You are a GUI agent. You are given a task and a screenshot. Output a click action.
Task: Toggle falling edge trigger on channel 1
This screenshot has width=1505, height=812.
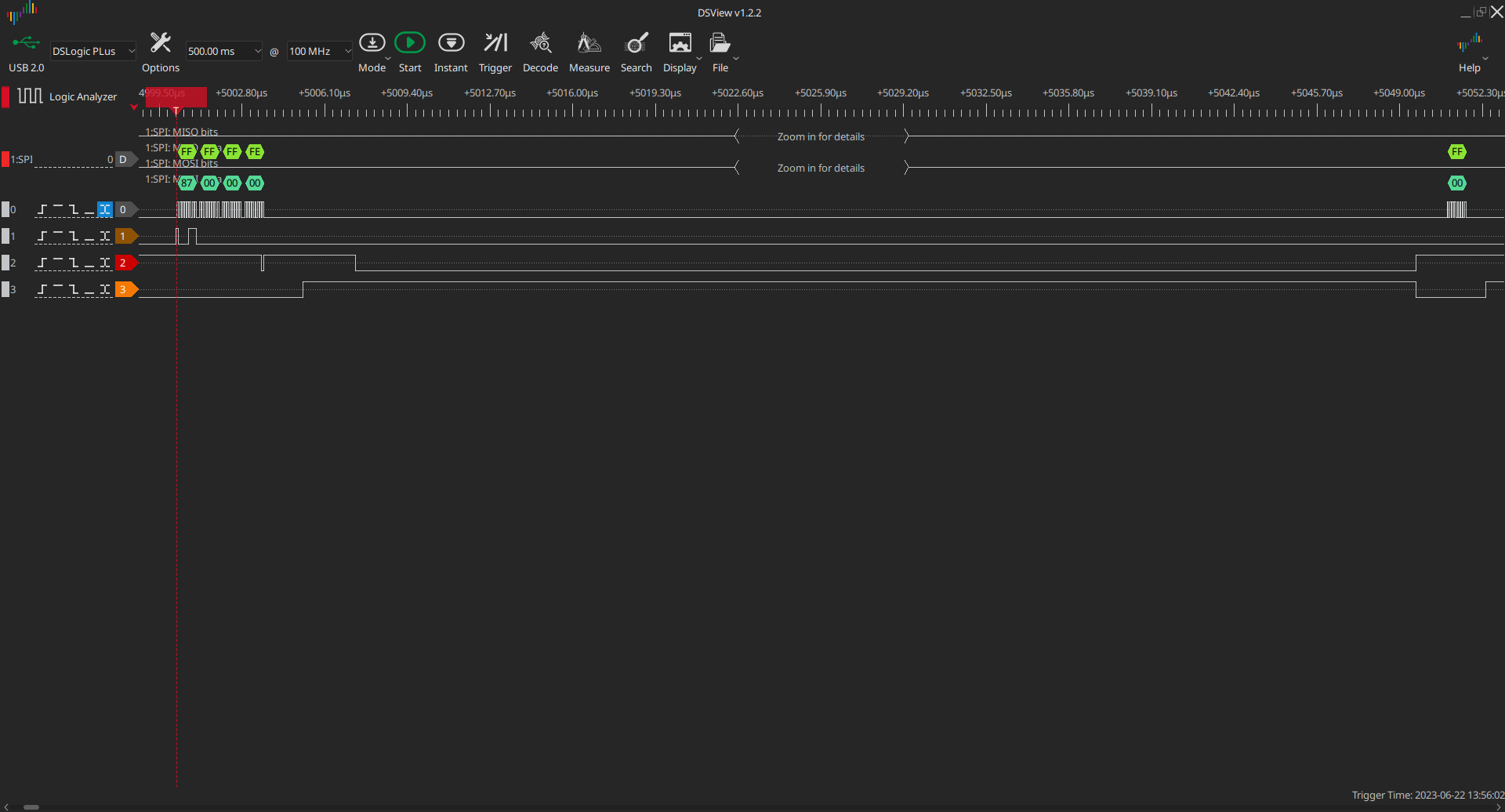(x=74, y=237)
